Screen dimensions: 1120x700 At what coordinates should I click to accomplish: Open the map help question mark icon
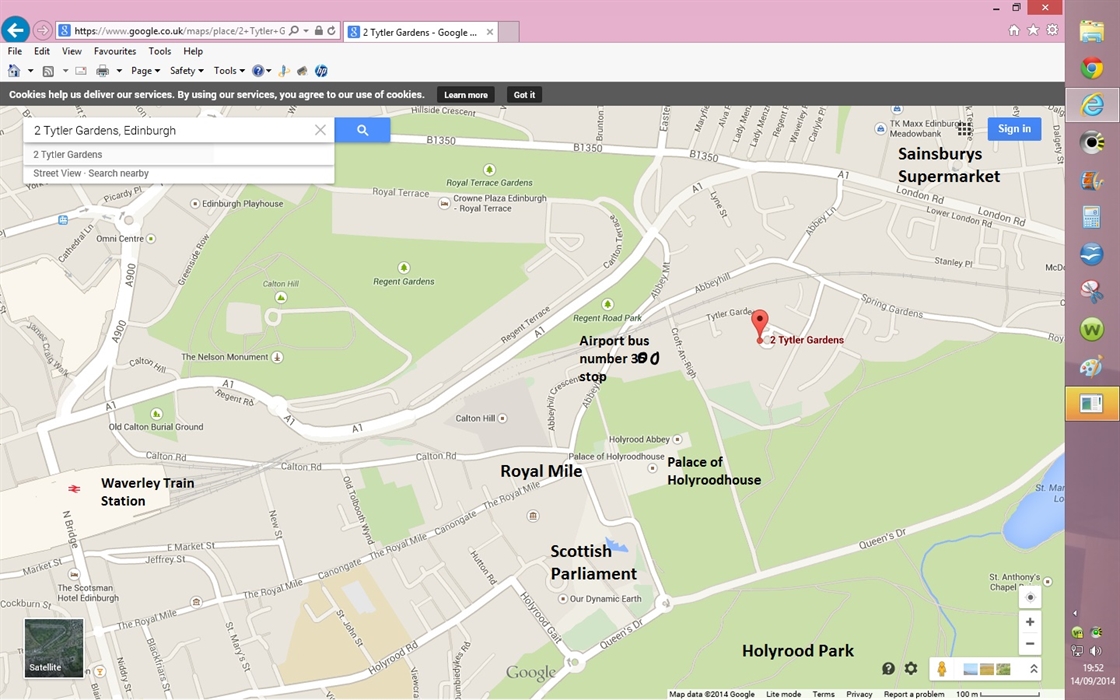click(888, 669)
